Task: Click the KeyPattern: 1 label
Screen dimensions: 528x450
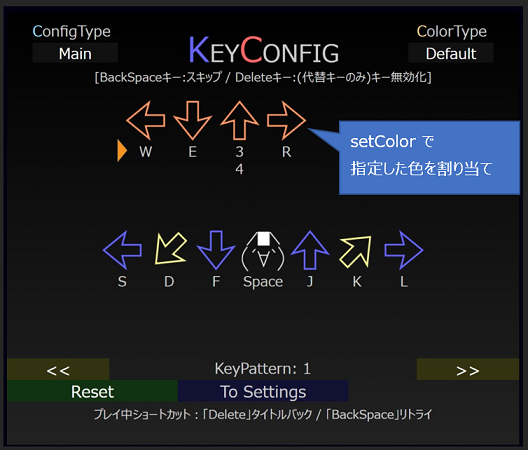Action: 263,369
